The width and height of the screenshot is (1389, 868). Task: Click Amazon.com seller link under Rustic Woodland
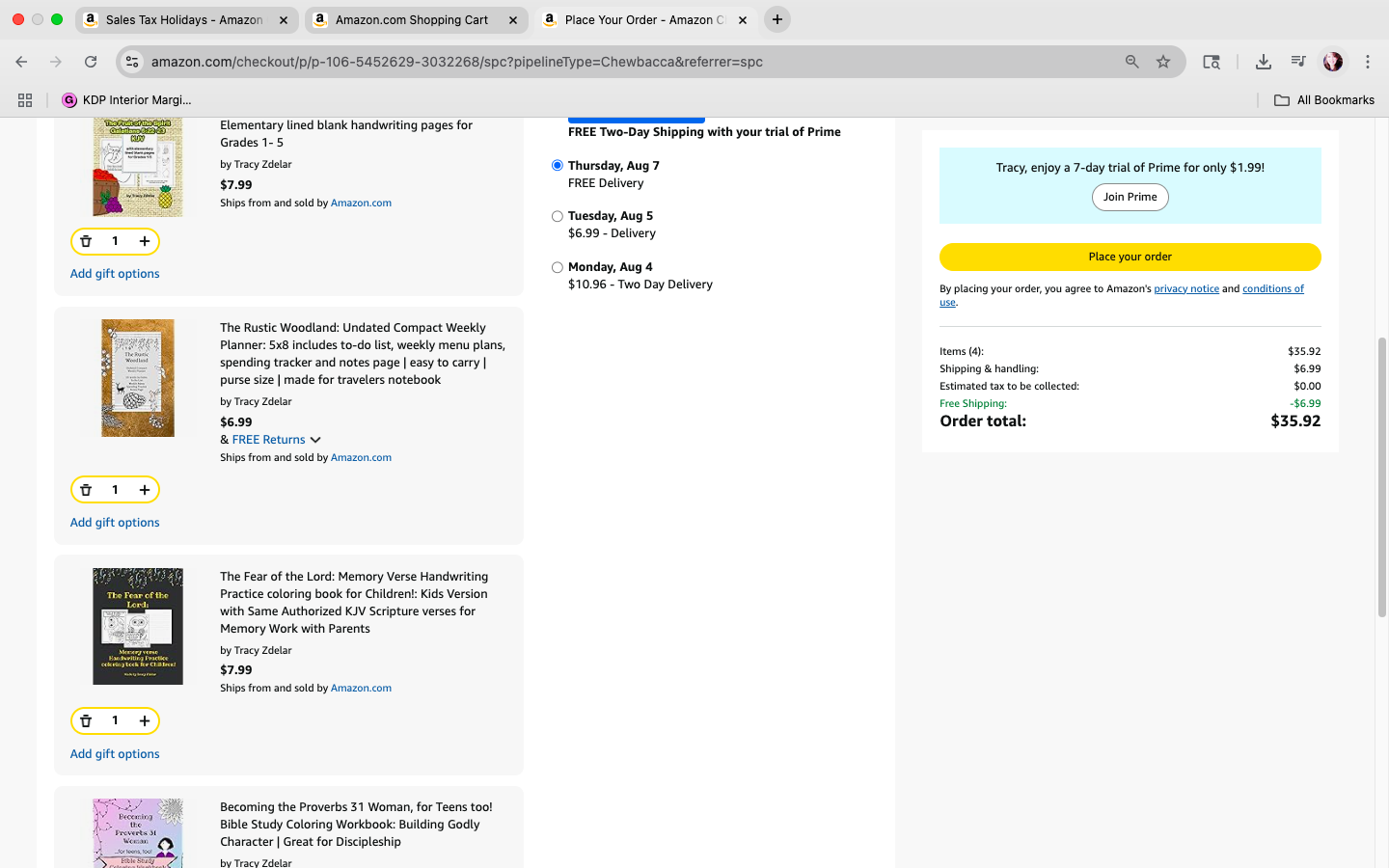[x=361, y=457]
